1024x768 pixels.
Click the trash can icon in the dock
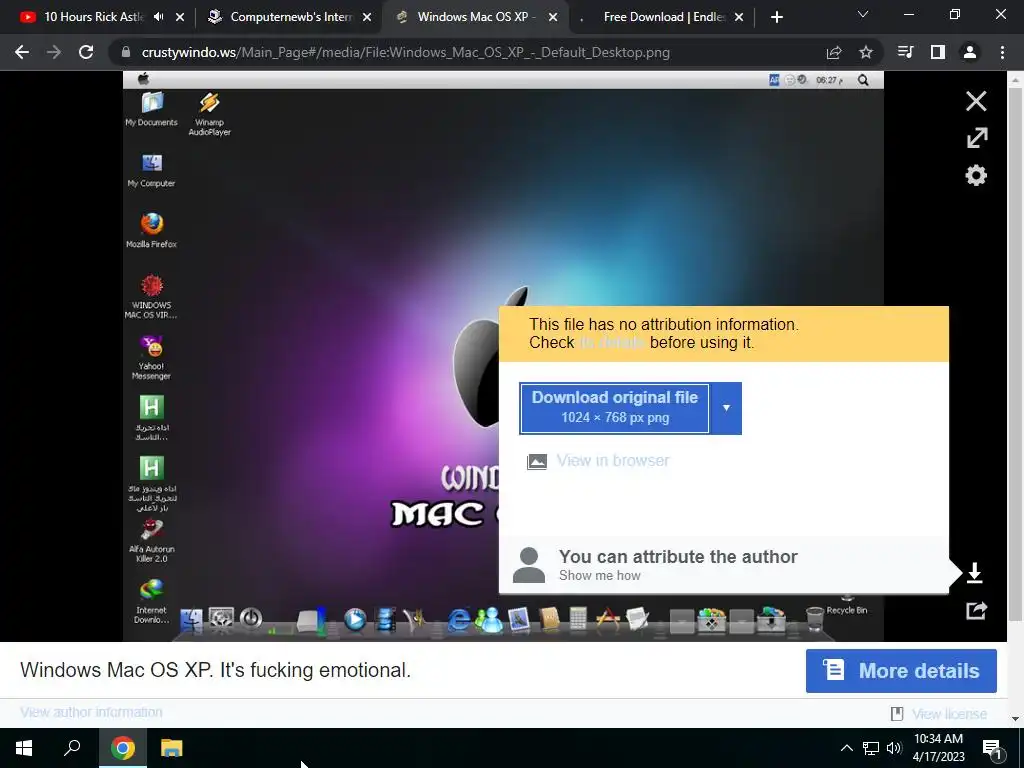click(x=814, y=618)
